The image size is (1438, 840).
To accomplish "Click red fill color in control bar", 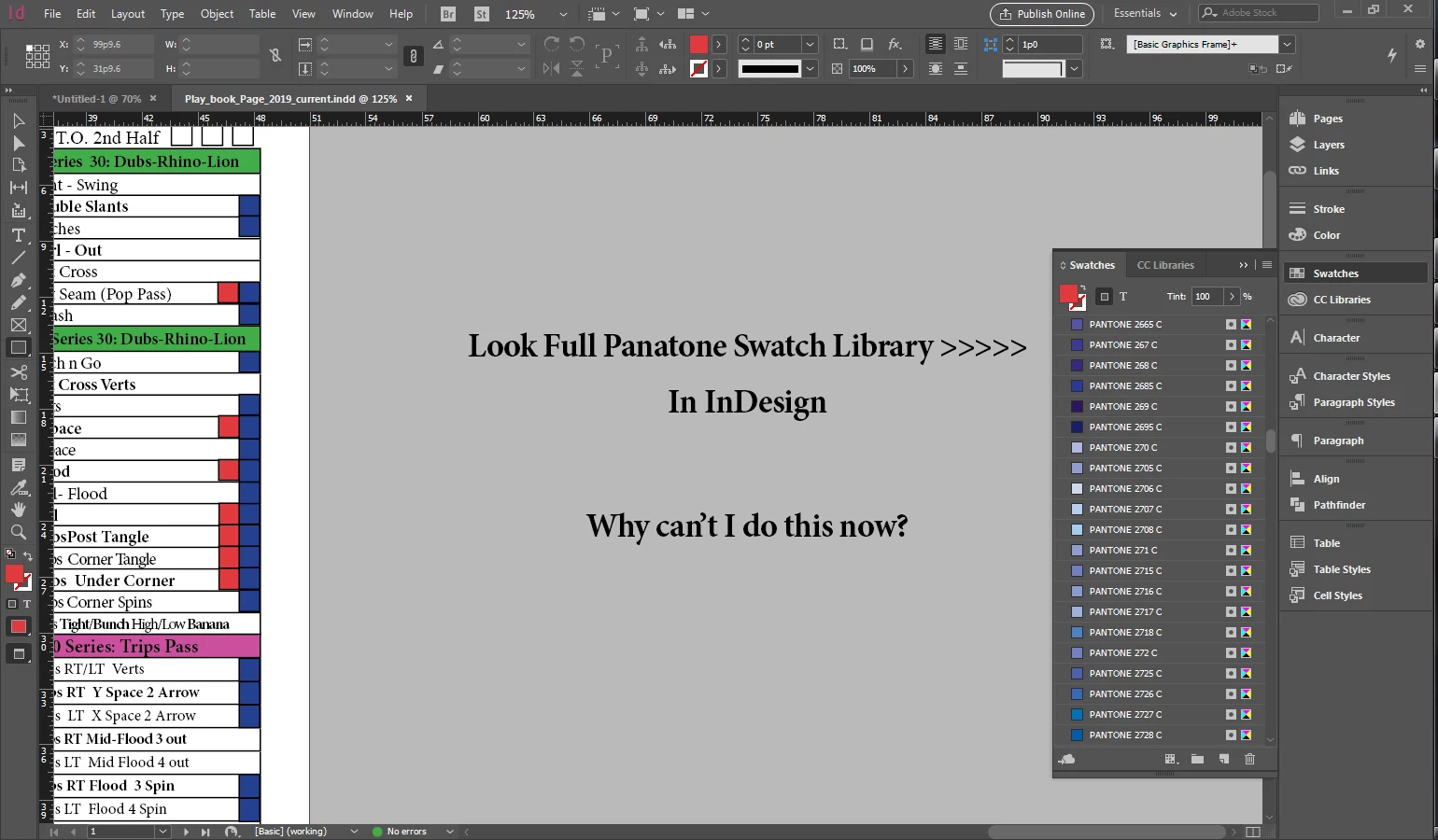I will coord(698,44).
